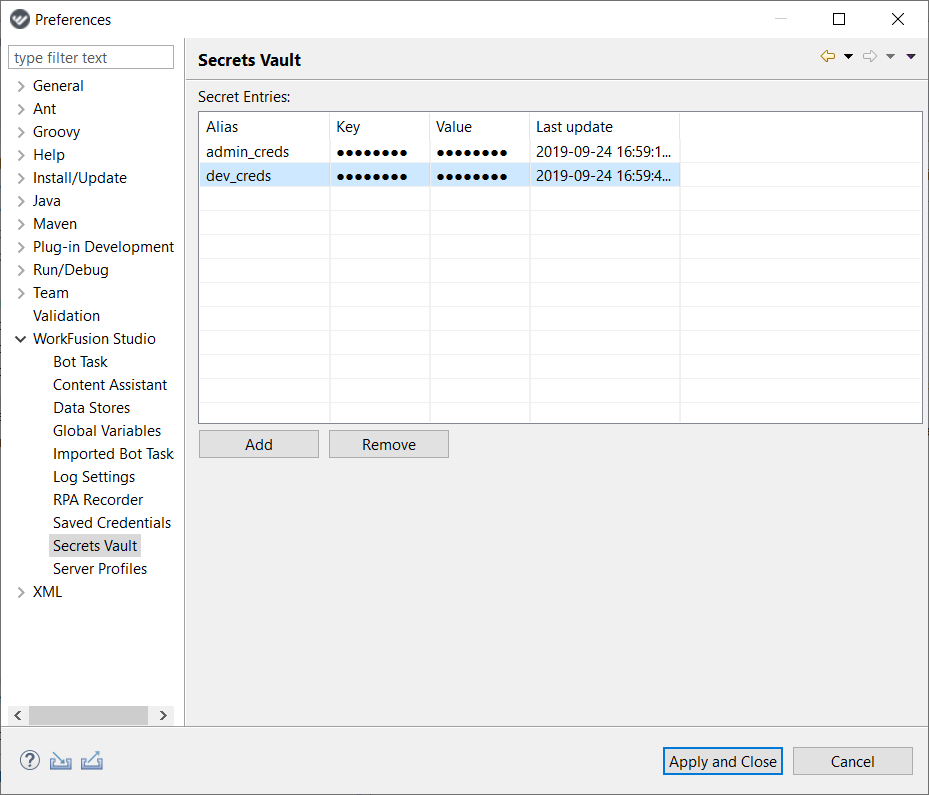Select the WorkFusion Studio label

pyautogui.click(x=94, y=339)
